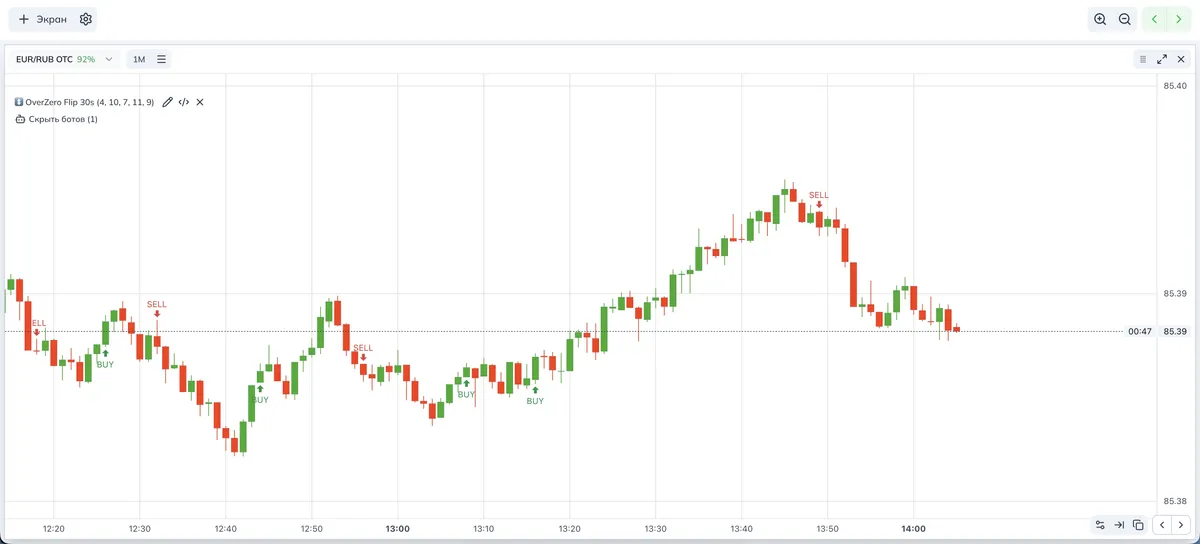Jump to latest candle with arrow-to-bar icon
1200x544 pixels.
[1119, 524]
